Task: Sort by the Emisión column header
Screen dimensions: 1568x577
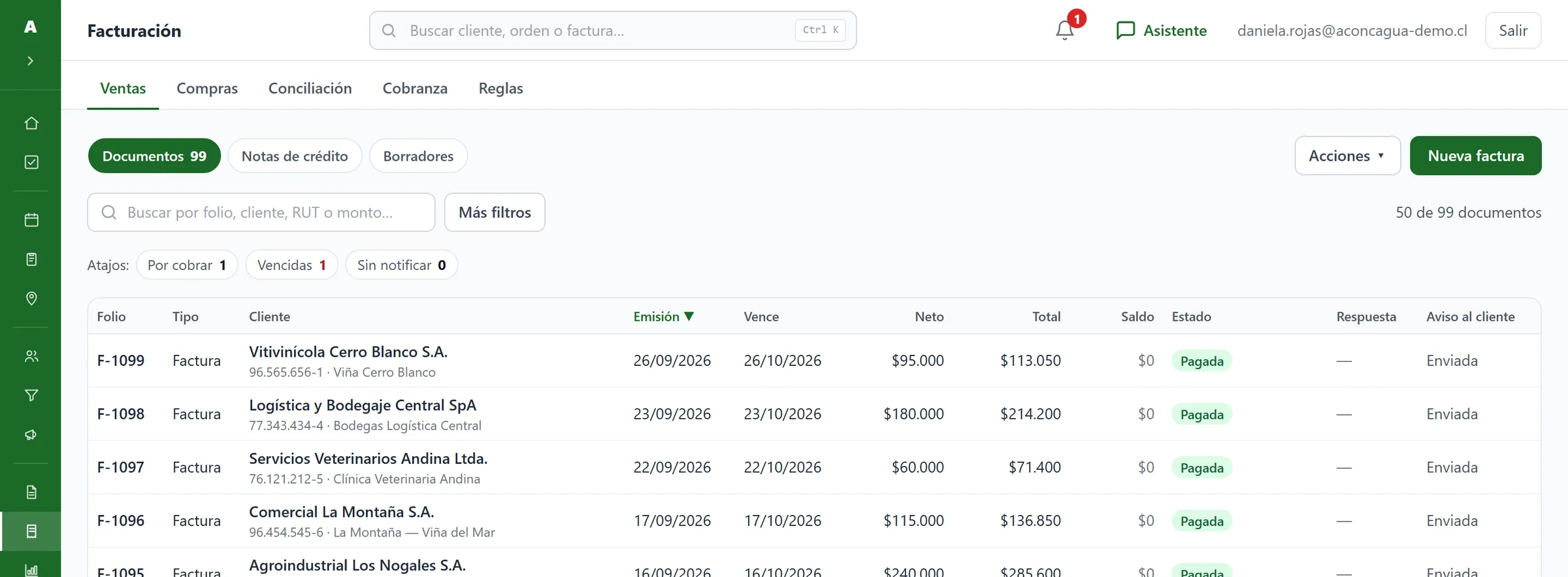Action: [x=663, y=317]
